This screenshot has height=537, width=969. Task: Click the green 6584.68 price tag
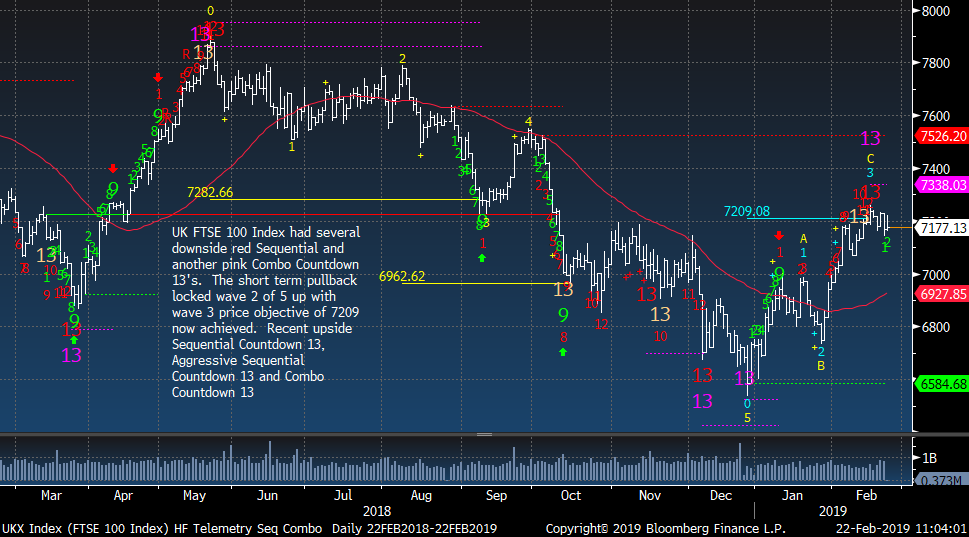pyautogui.click(x=942, y=384)
